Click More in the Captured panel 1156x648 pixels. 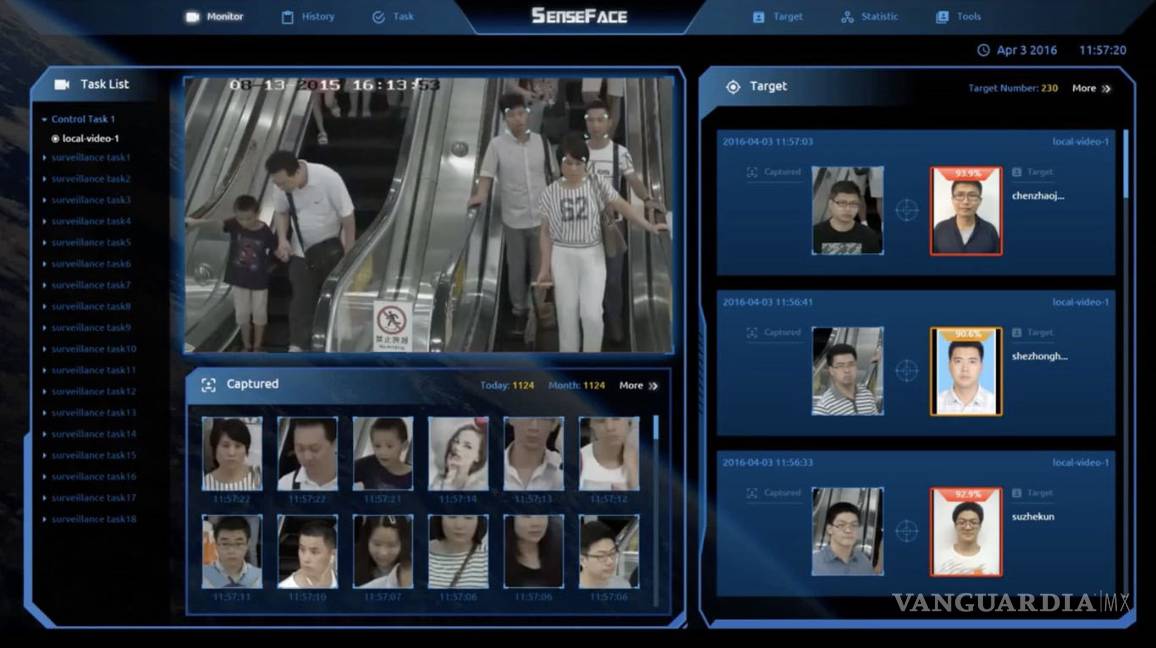coord(637,386)
